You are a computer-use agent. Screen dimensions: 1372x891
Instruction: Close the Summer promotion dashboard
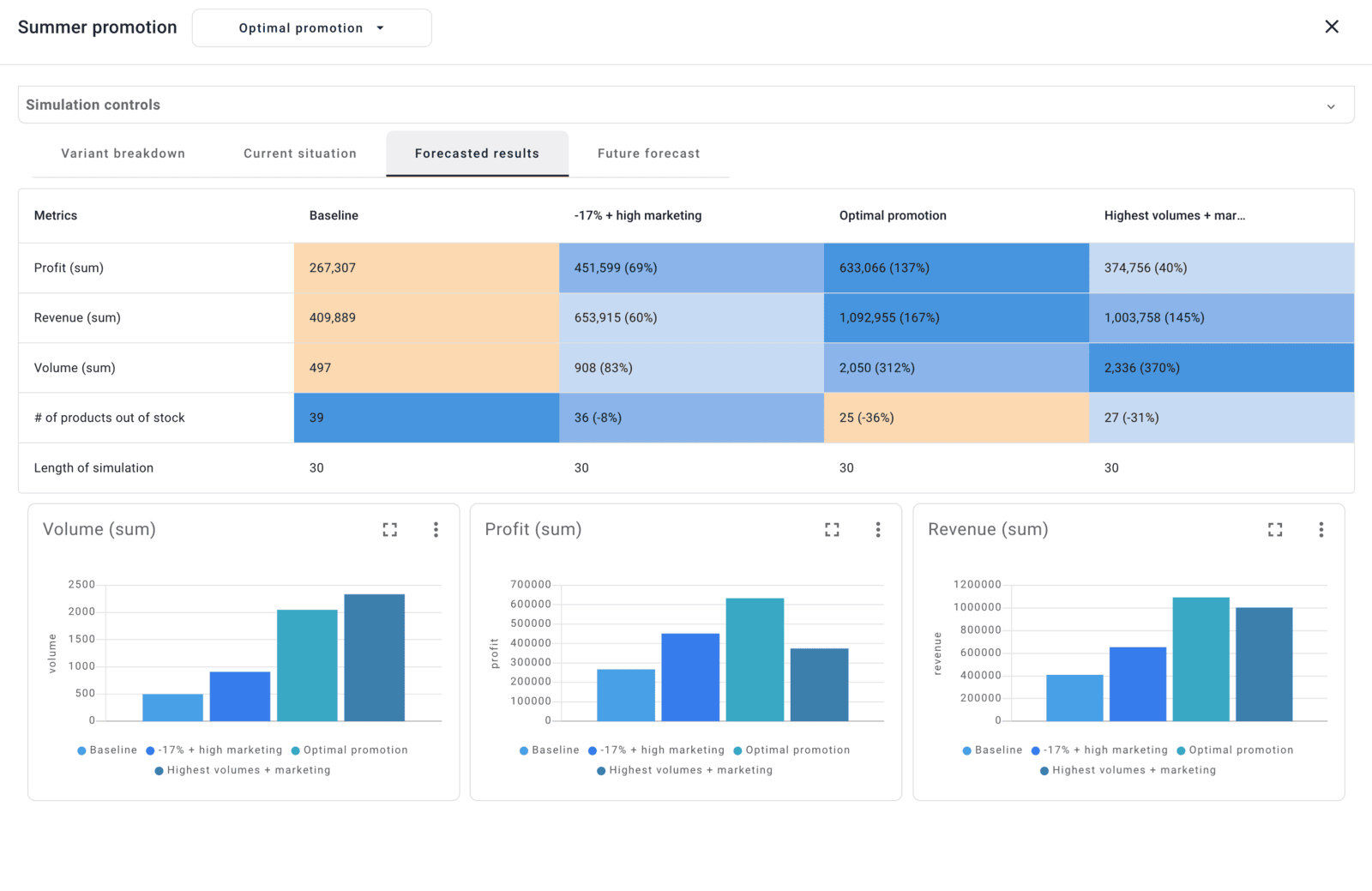point(1332,27)
